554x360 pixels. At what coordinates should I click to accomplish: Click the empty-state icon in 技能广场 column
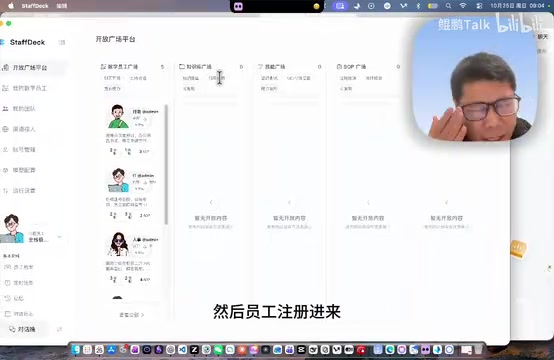[289, 202]
